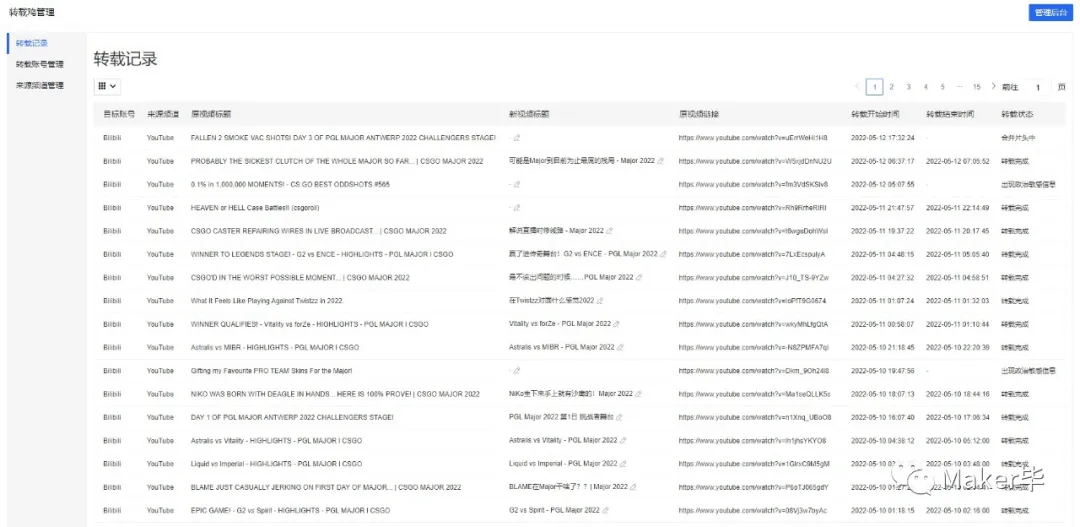The height and width of the screenshot is (527, 1080).
Task: Click the 转载记录 page heading
Action: (125, 59)
